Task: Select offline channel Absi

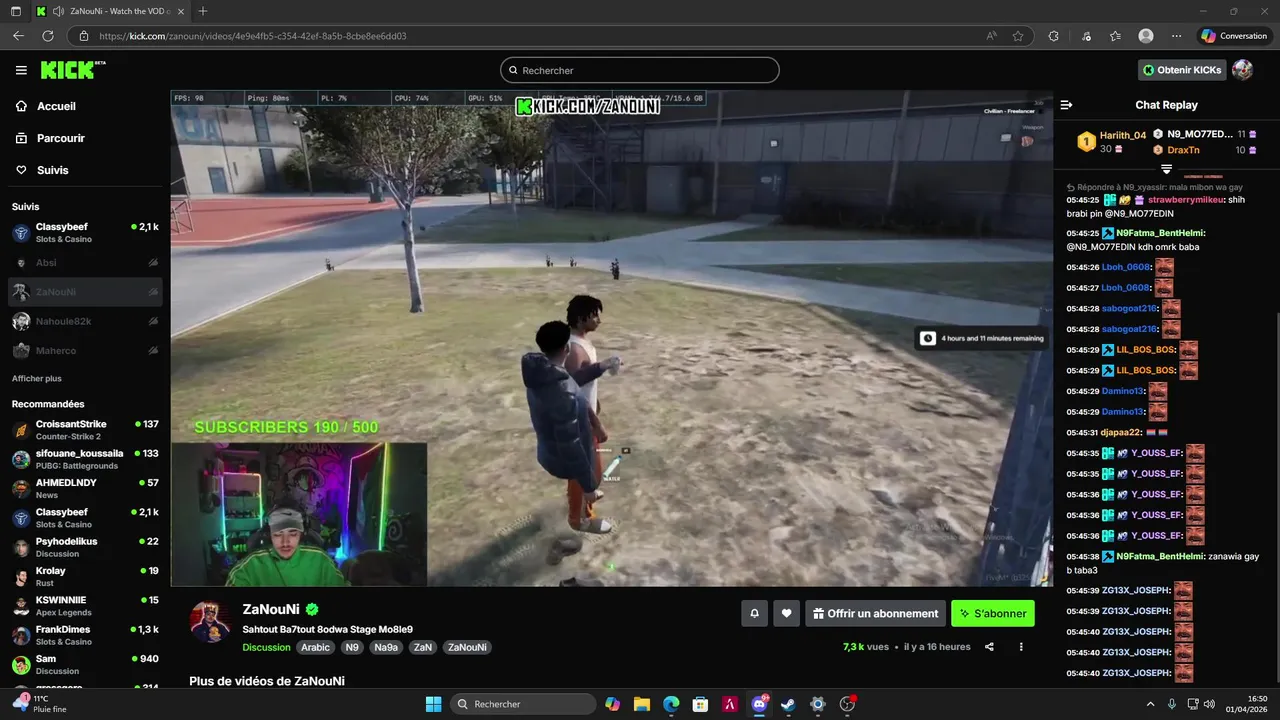Action: pyautogui.click(x=85, y=263)
